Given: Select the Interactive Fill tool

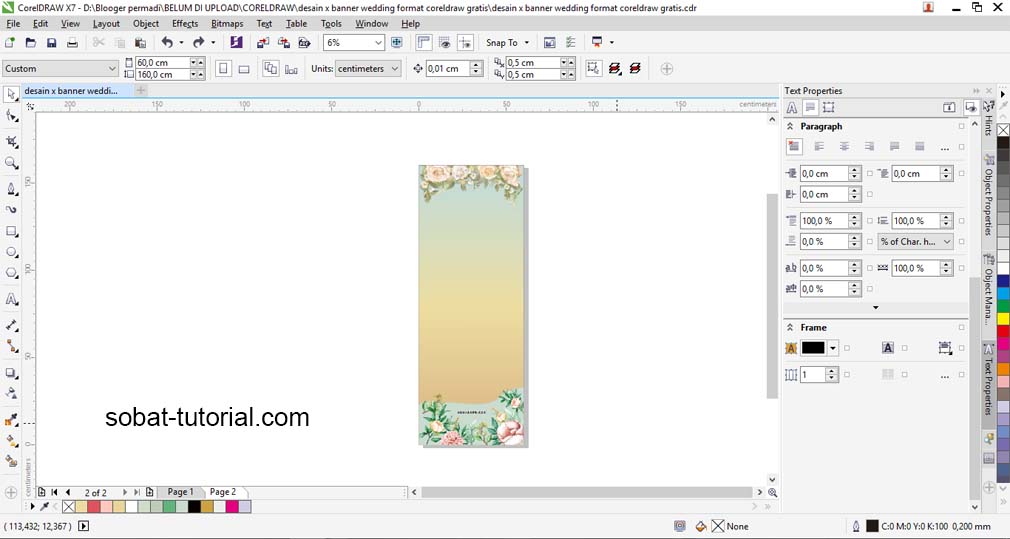Looking at the screenshot, I should [x=11, y=441].
